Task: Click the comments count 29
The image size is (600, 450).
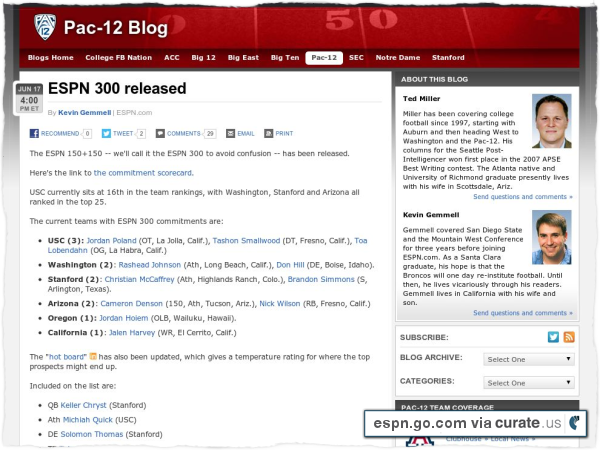Action: tap(210, 134)
